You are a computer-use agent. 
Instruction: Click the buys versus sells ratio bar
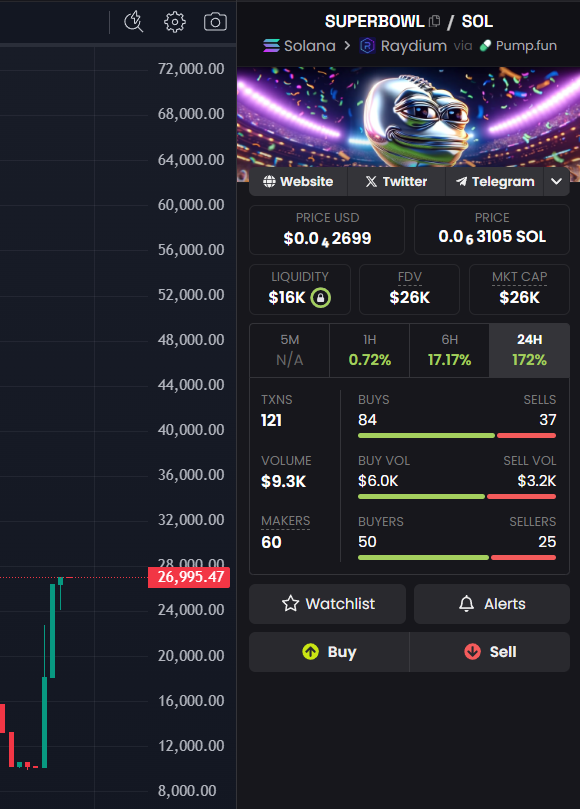(457, 436)
